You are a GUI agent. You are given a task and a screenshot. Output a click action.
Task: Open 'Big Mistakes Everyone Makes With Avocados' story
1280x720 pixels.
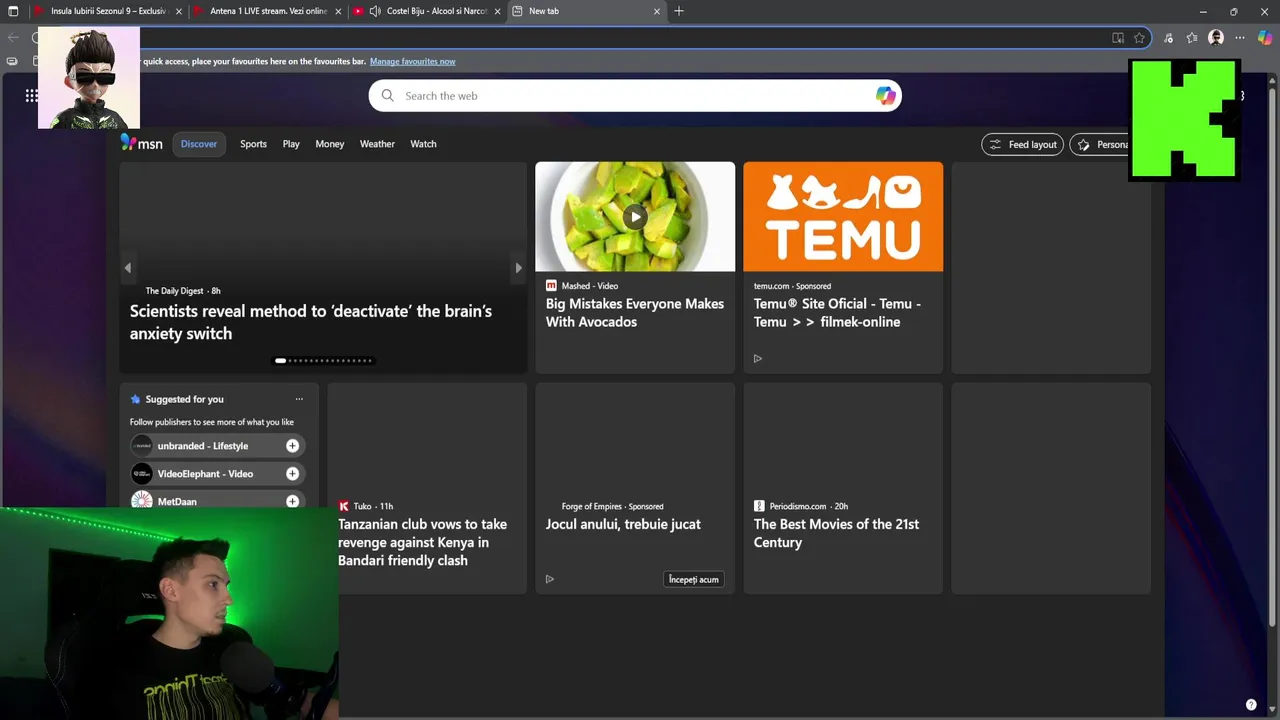click(x=635, y=313)
